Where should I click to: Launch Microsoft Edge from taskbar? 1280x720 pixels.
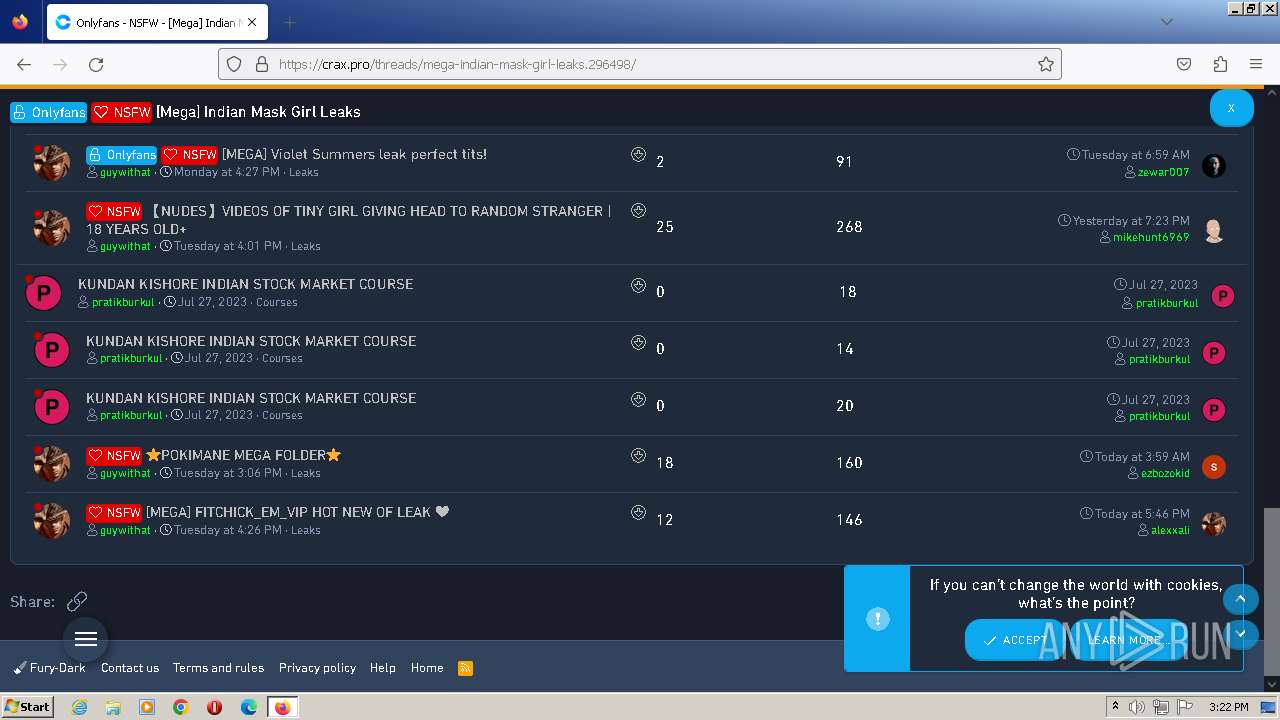pos(248,707)
